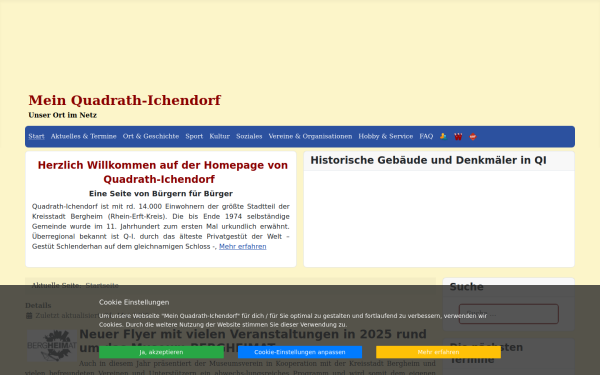Image resolution: width=600 pixels, height=375 pixels.
Task: Click 'Cookie-Einstellungen anpassen' button
Action: [x=300, y=352]
